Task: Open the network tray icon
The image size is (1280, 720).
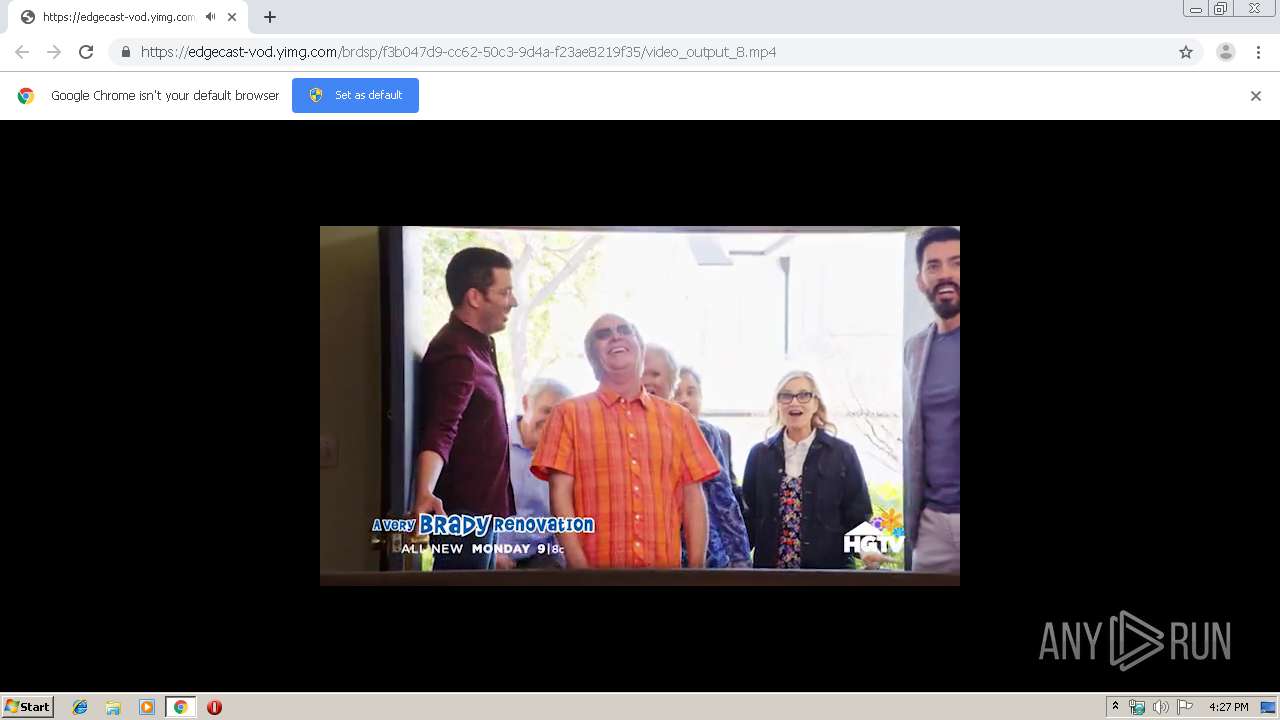Action: click(x=1137, y=707)
